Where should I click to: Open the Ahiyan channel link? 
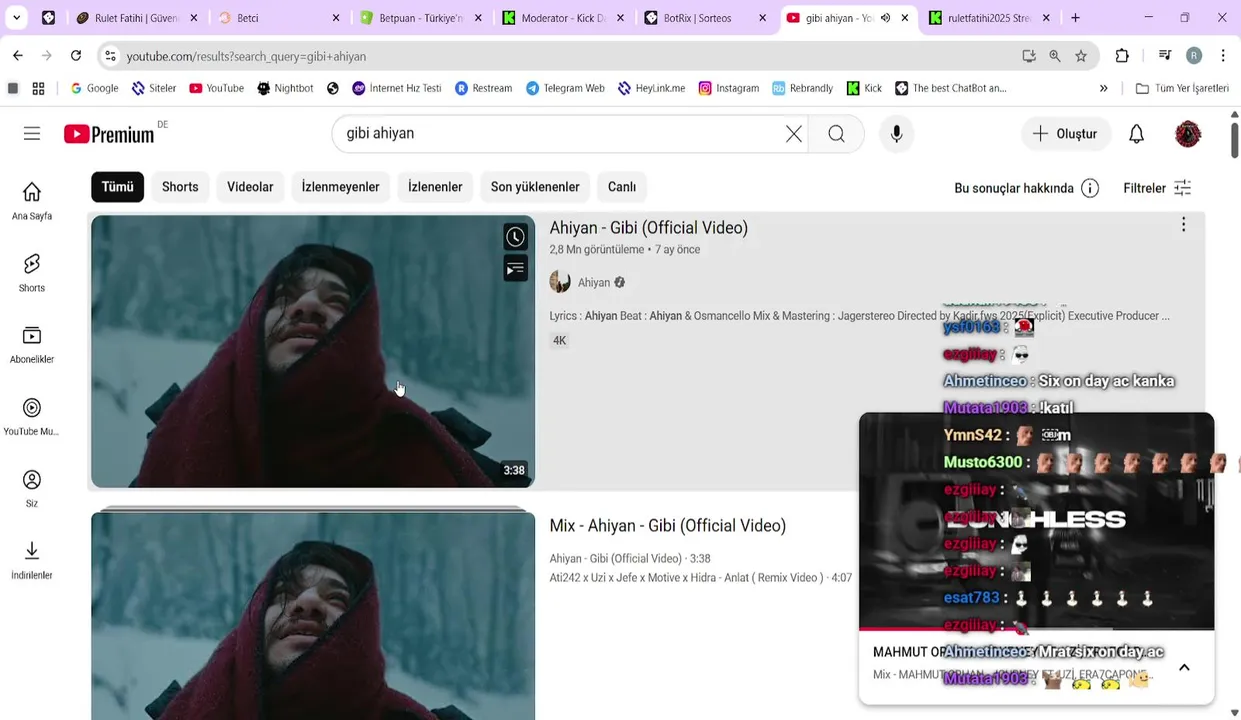[594, 283]
